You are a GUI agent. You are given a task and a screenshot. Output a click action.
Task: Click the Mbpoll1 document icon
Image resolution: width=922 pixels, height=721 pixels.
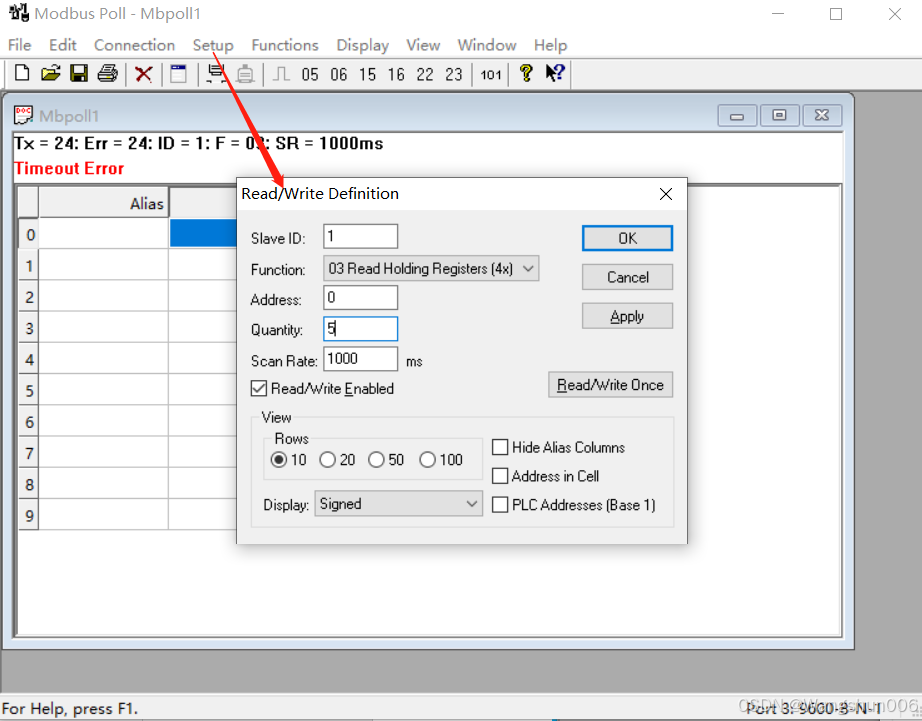click(23, 115)
